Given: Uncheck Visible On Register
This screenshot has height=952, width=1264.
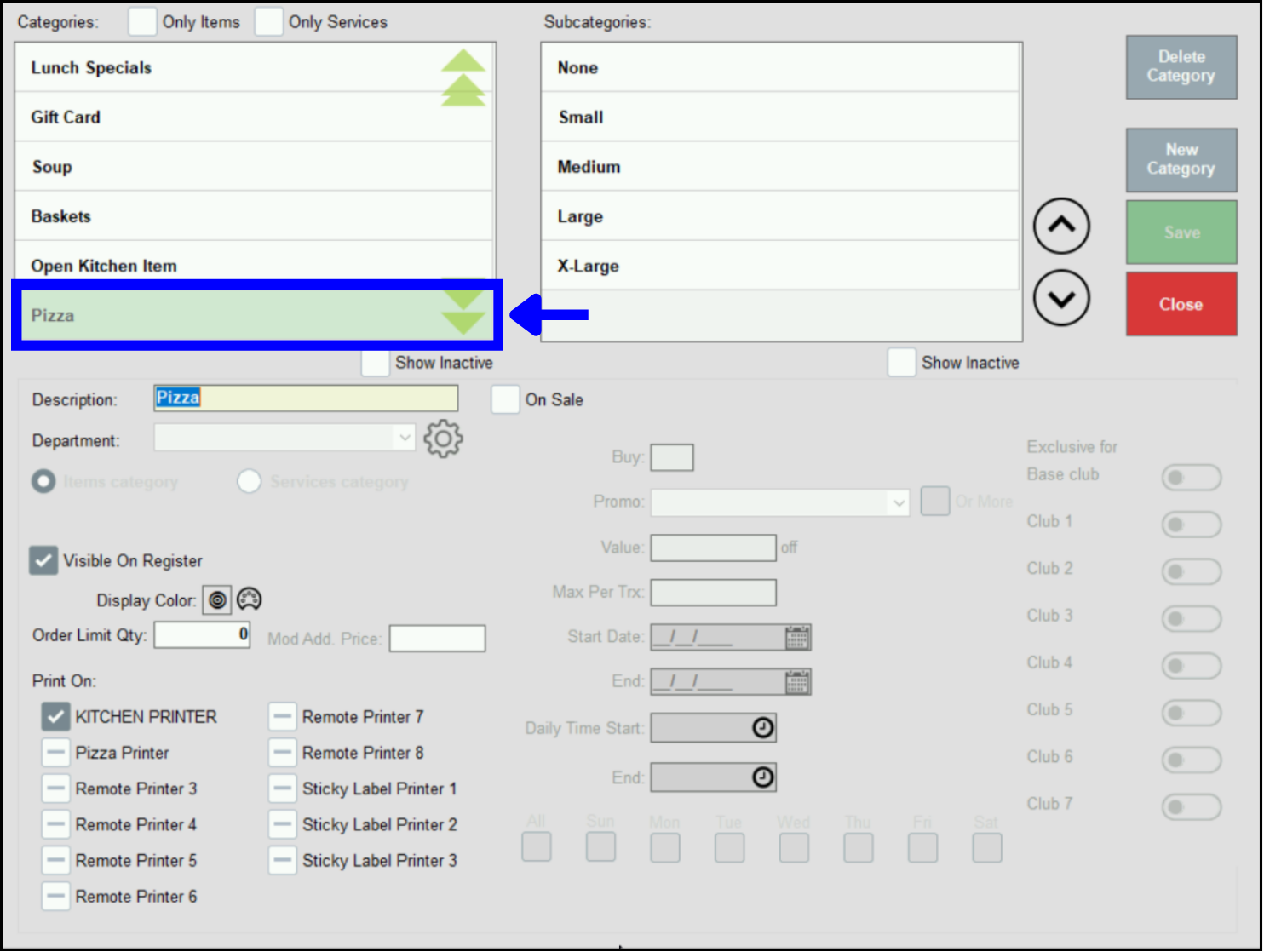Looking at the screenshot, I should (43, 560).
